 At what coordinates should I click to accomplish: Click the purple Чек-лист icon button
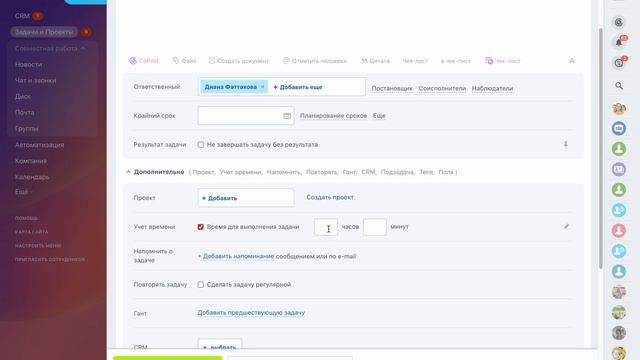(x=503, y=61)
